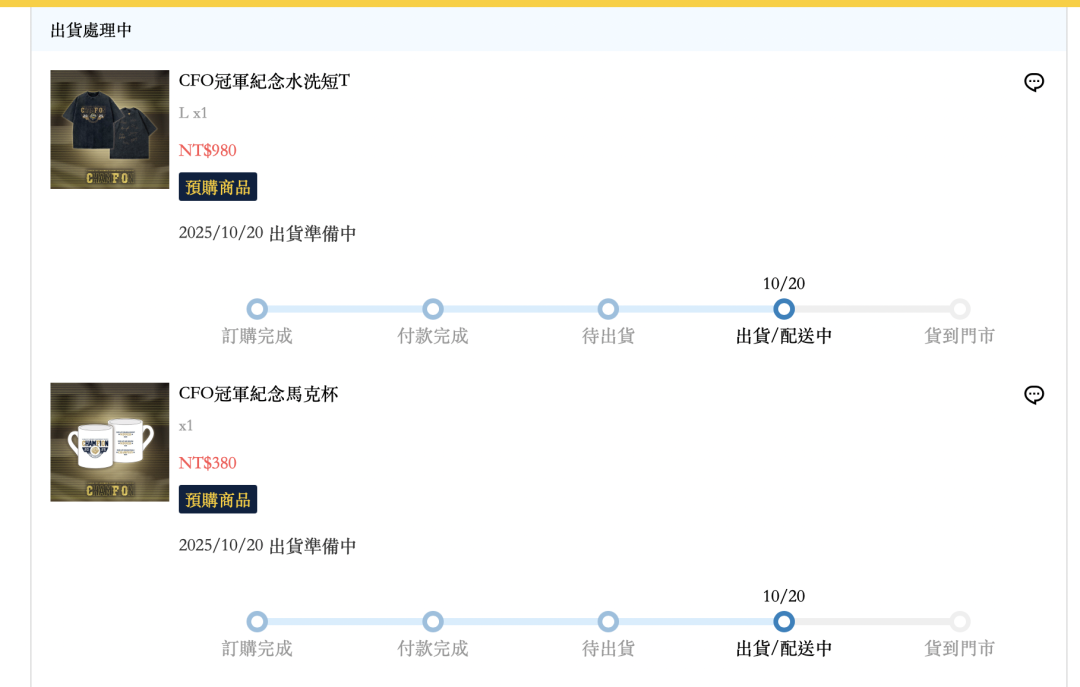Click the 出貨處理中 section header
The height and width of the screenshot is (687, 1080).
pyautogui.click(x=91, y=30)
